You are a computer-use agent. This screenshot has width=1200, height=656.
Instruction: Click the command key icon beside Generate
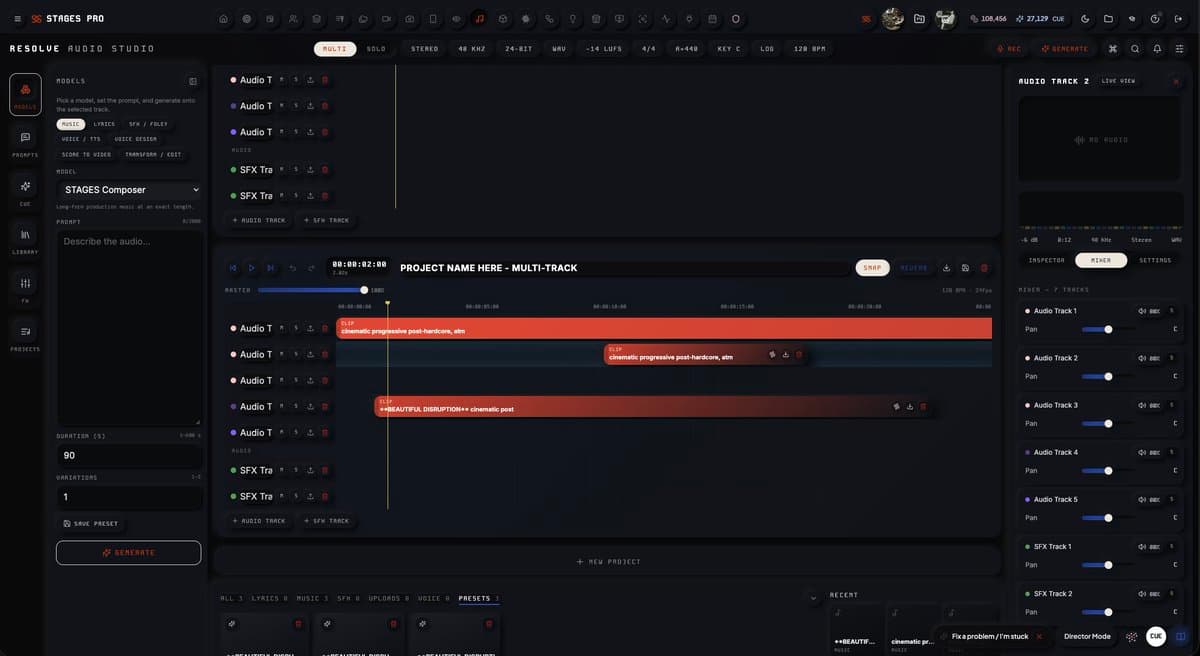(x=1113, y=48)
